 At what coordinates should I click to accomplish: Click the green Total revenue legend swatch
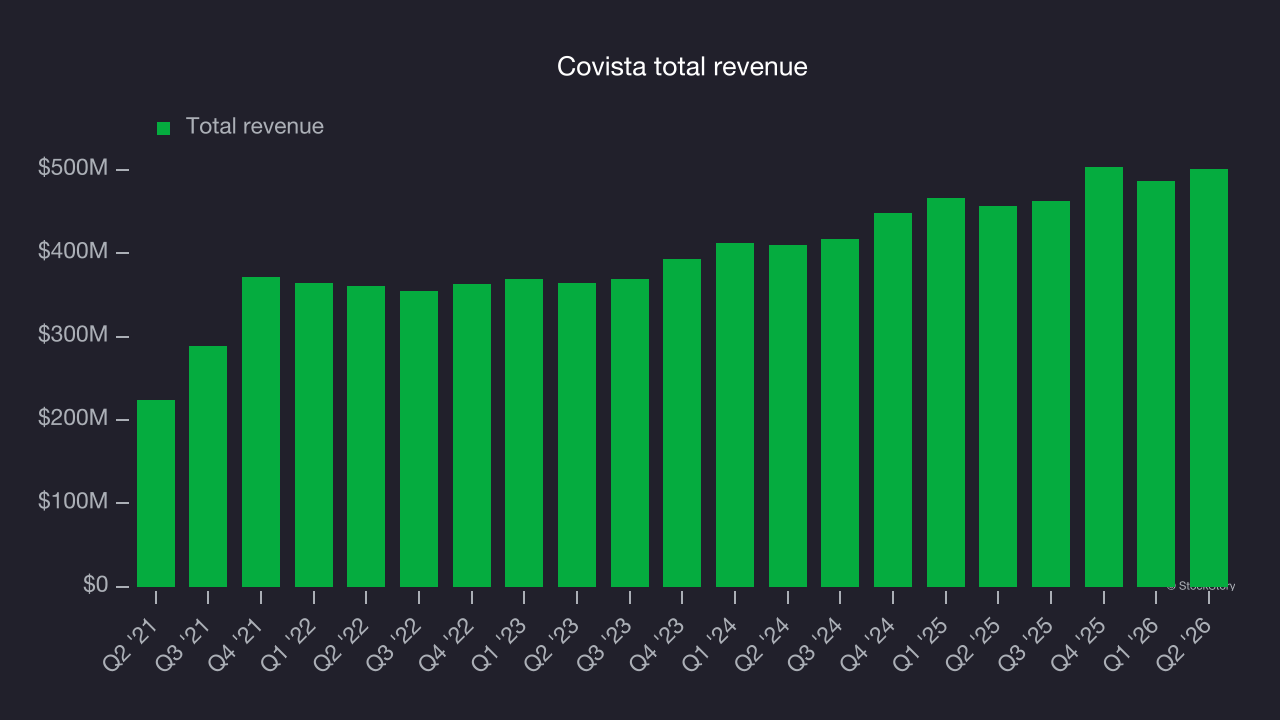coord(164,128)
